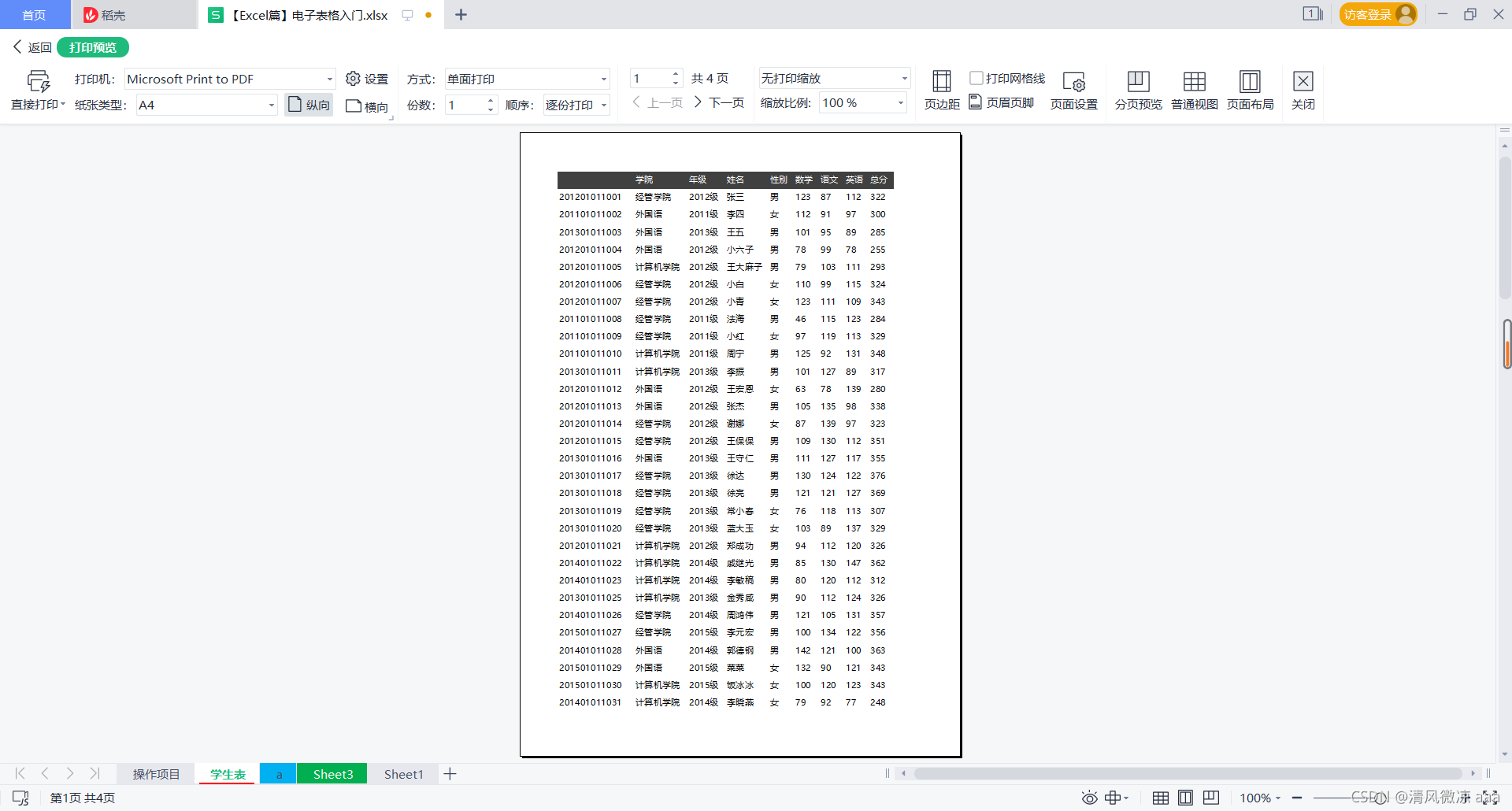
Task: Switch to page layout (页面布局) view
Action: coord(1250,90)
